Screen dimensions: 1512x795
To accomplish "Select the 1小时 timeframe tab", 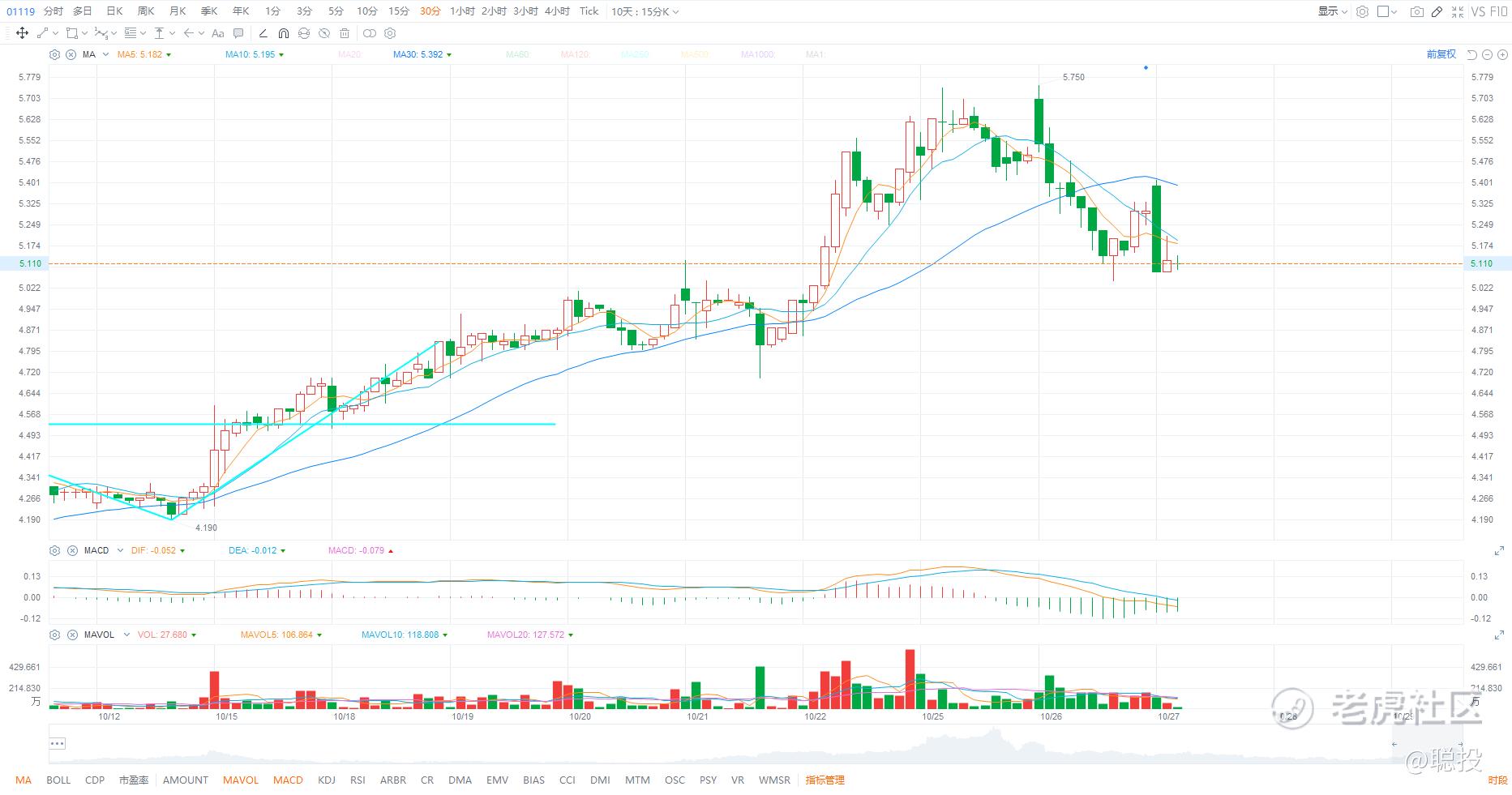I will coord(462,11).
